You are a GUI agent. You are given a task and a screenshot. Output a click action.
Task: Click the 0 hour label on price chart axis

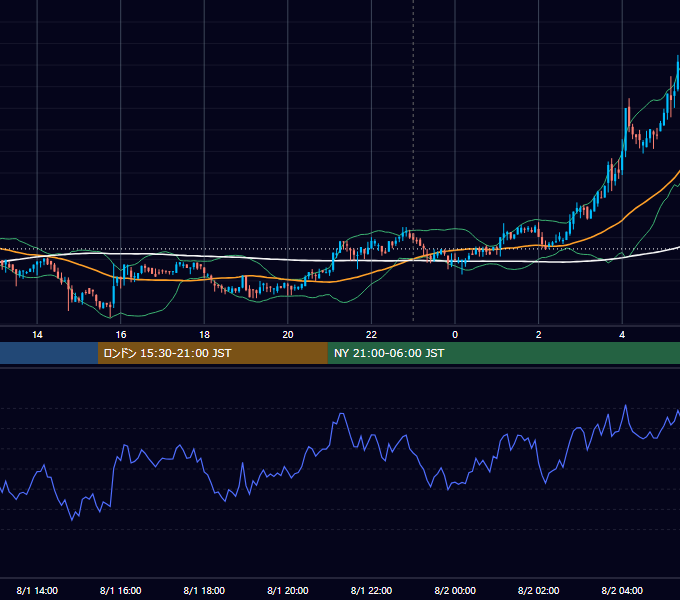[455, 335]
